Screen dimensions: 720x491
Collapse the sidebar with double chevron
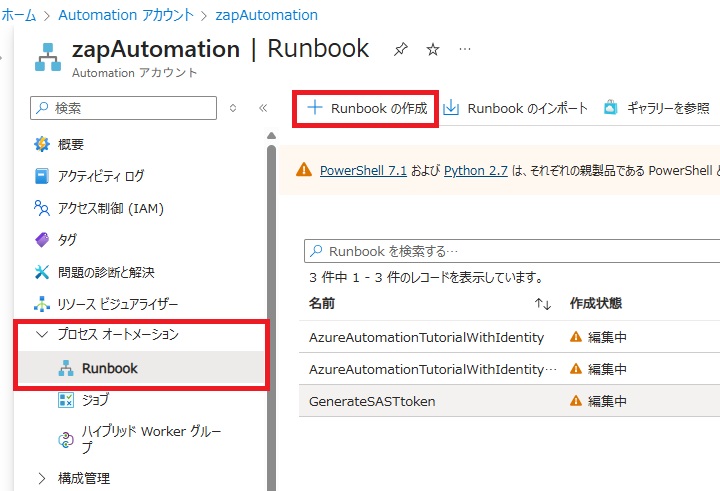263,108
